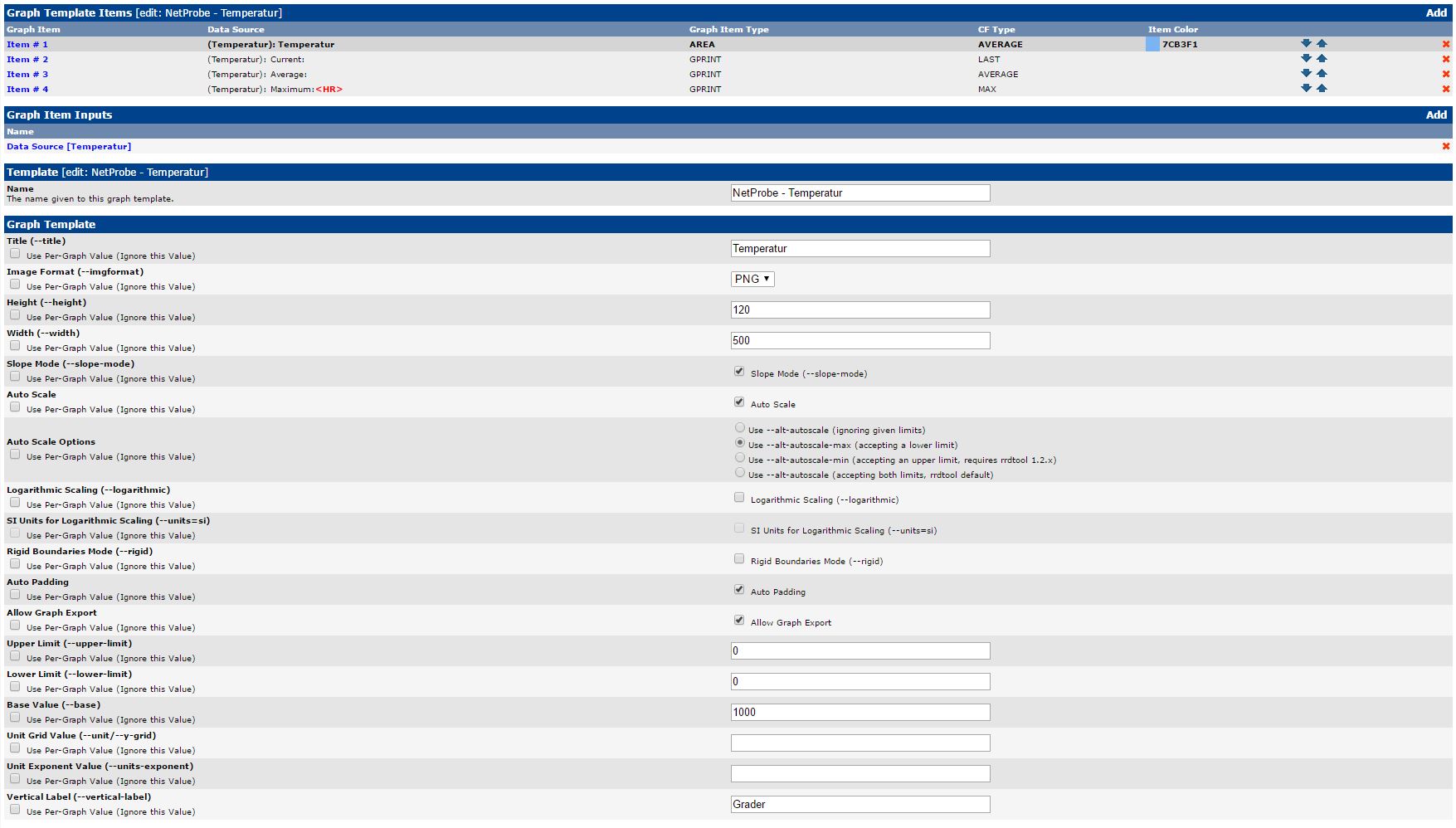Move Item # 4 down with arrow icon
Screen dimensions: 1456x828
(x=1306, y=88)
